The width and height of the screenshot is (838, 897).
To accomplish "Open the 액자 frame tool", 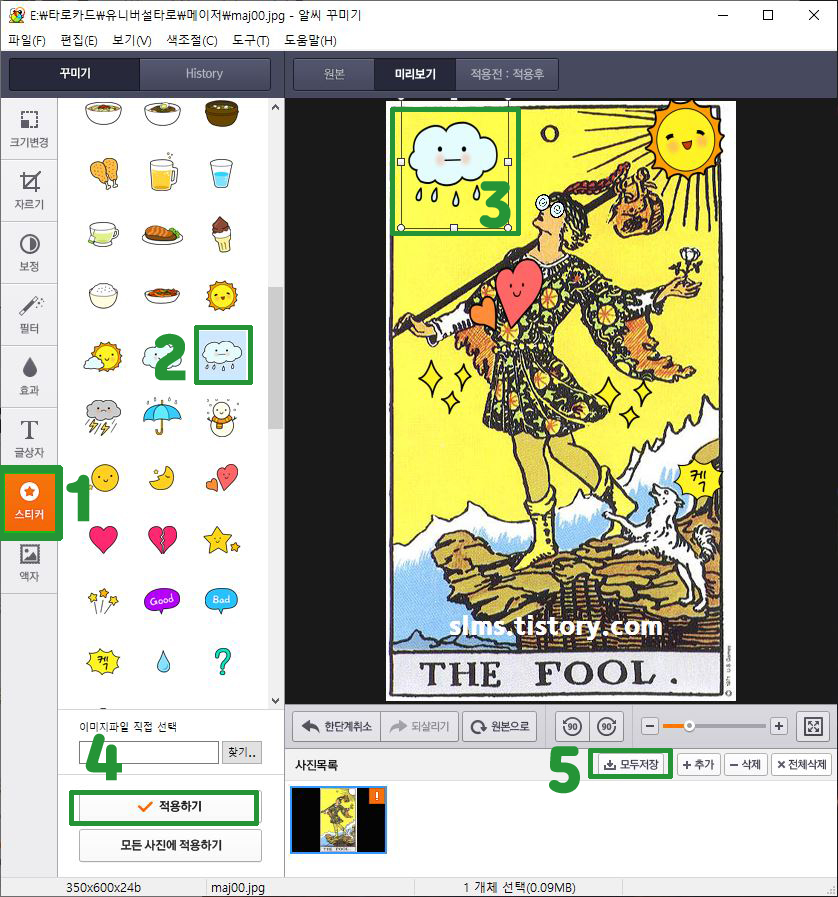I will pos(29,563).
